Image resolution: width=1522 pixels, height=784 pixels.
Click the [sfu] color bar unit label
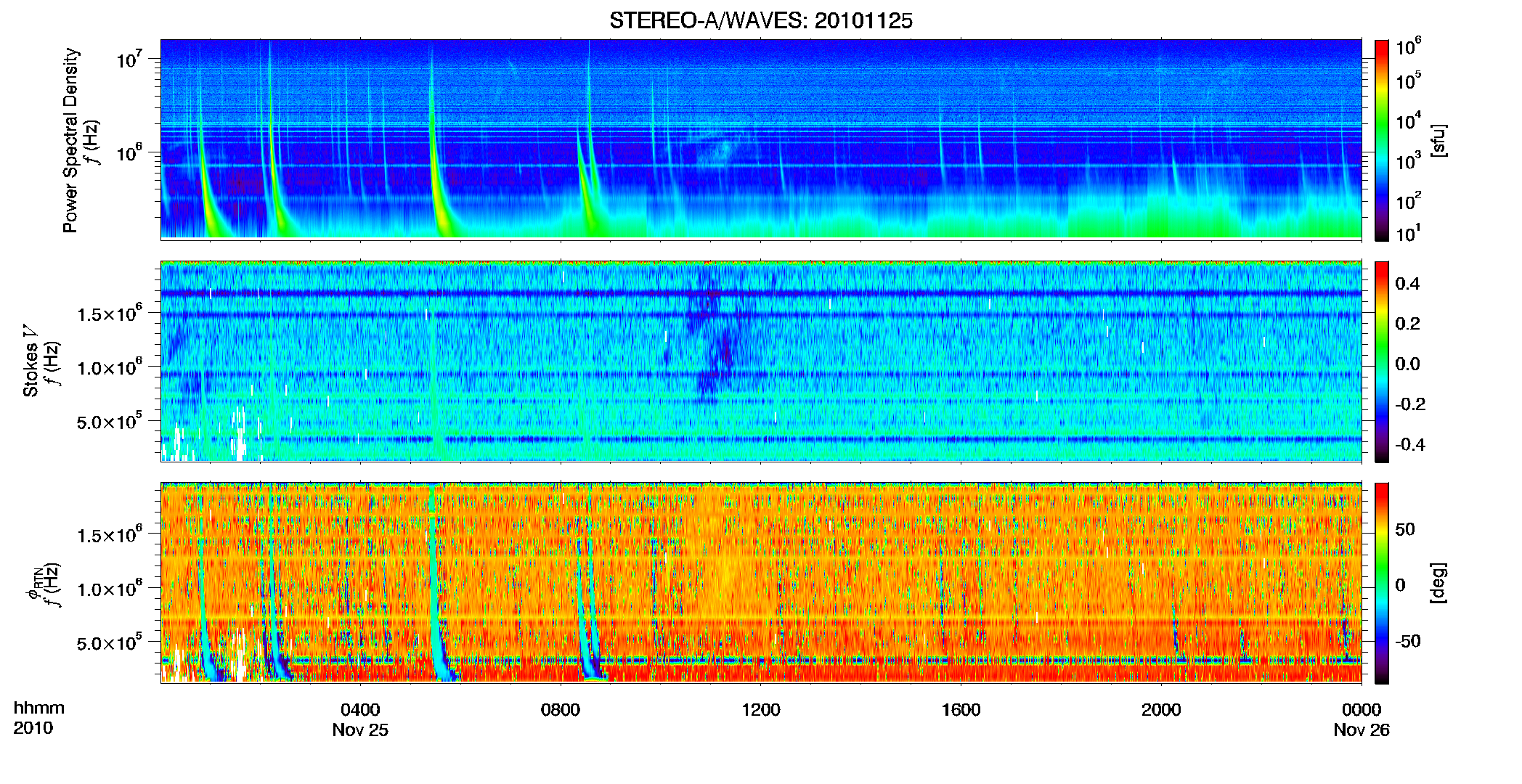pos(1438,140)
